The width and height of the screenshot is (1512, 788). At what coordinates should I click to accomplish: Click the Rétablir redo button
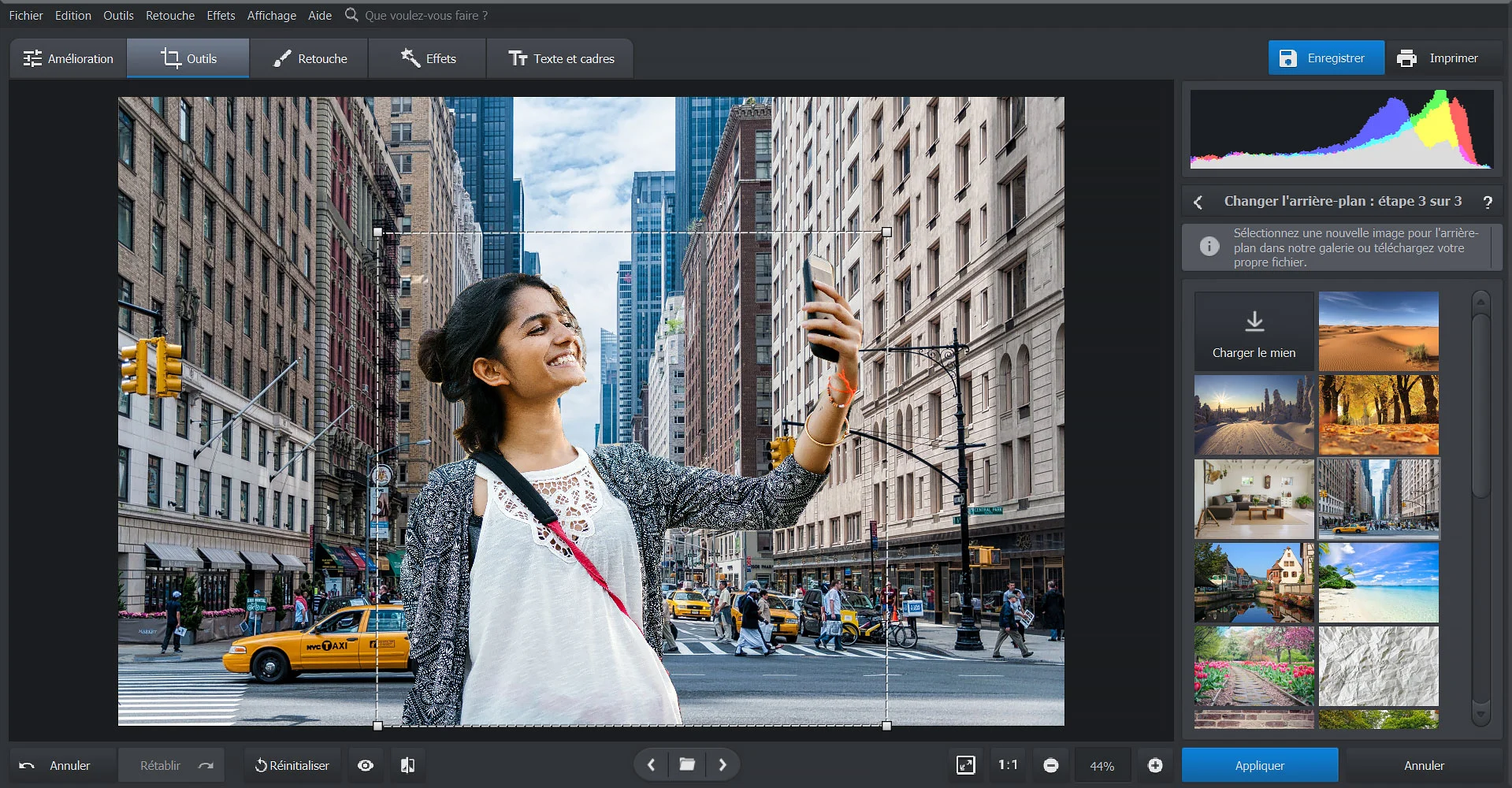point(171,765)
